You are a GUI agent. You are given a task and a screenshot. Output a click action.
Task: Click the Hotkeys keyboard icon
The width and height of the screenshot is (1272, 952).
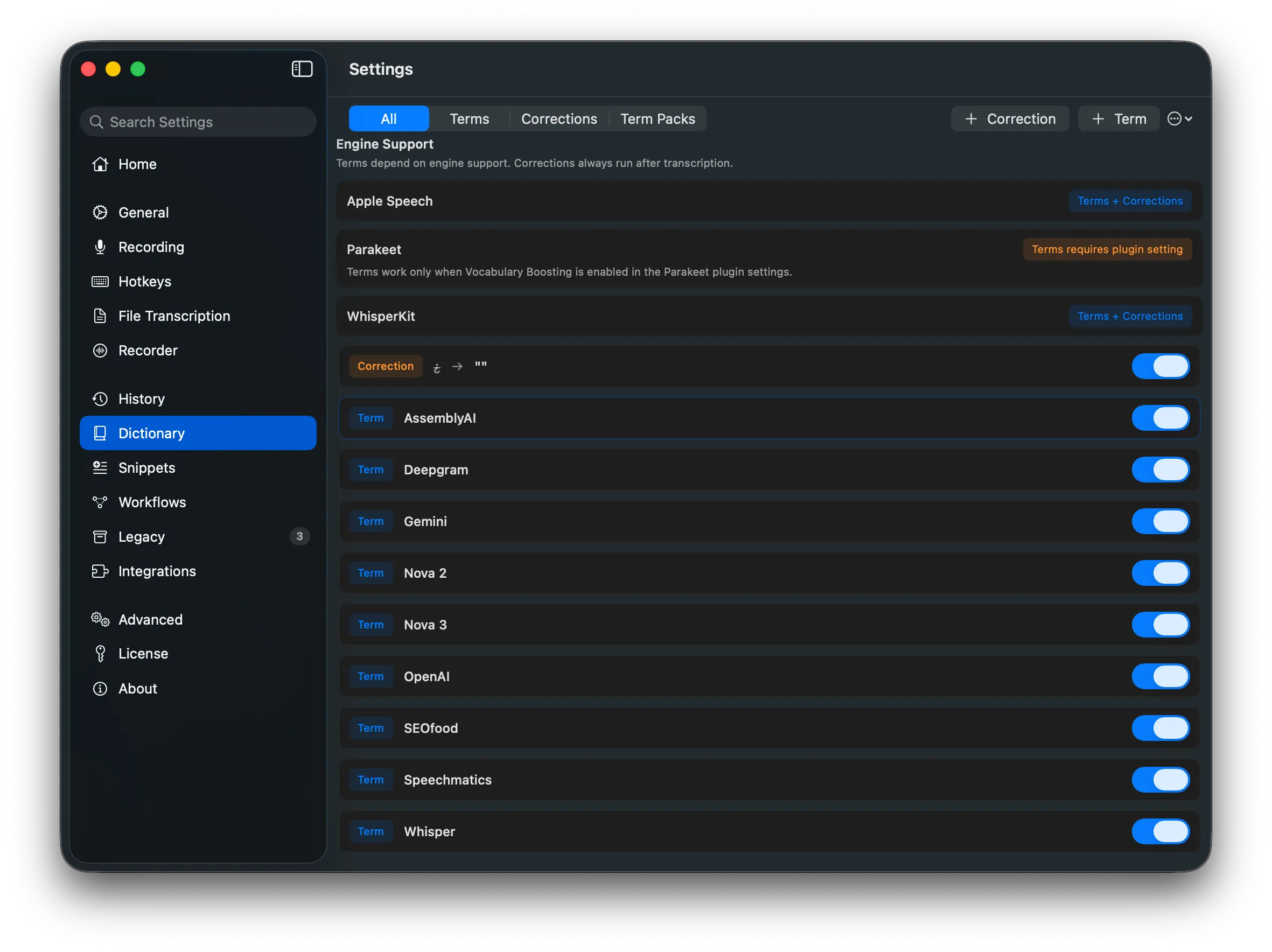100,282
